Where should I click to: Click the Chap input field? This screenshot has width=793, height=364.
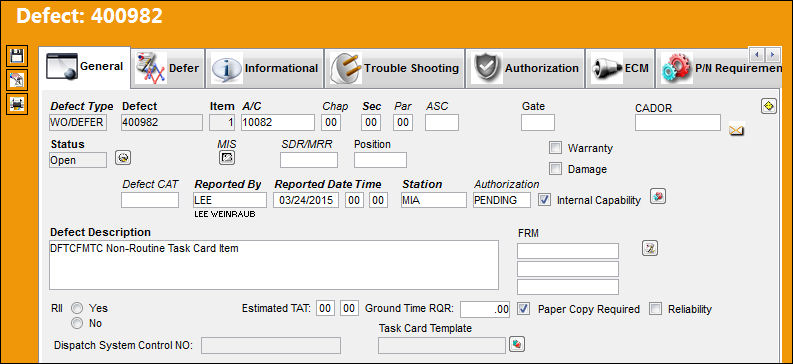tap(331, 122)
